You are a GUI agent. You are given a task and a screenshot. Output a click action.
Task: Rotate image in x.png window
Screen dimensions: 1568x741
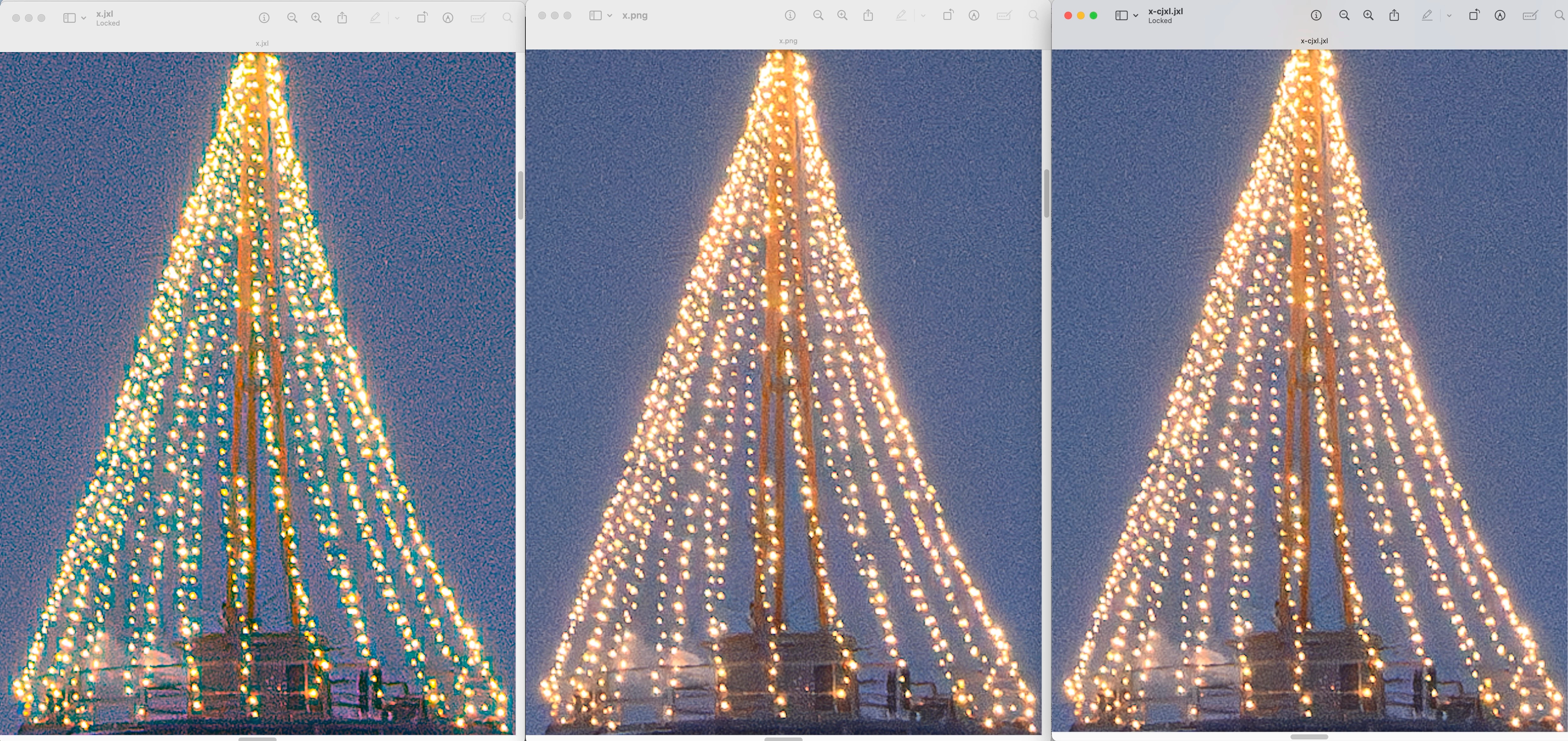pos(948,16)
